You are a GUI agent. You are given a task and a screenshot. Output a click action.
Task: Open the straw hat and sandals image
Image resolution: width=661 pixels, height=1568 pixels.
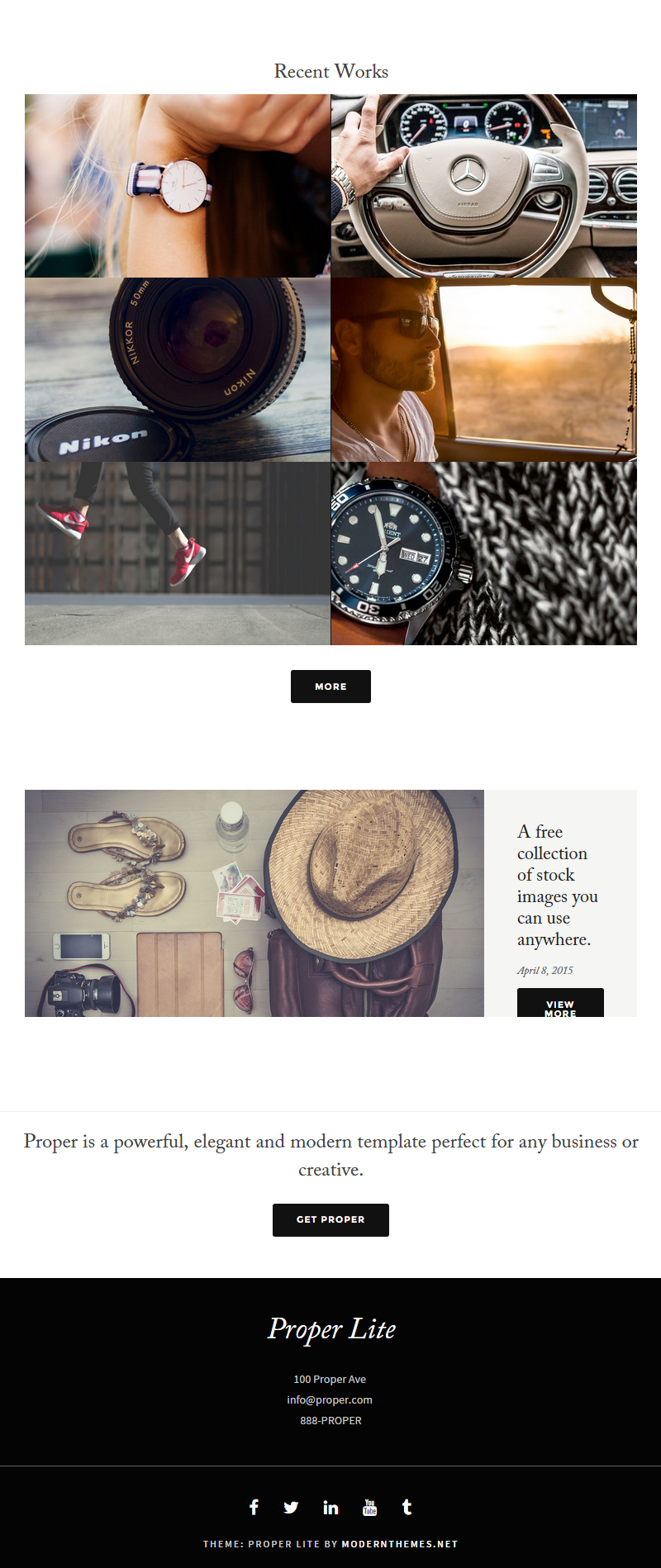point(254,903)
